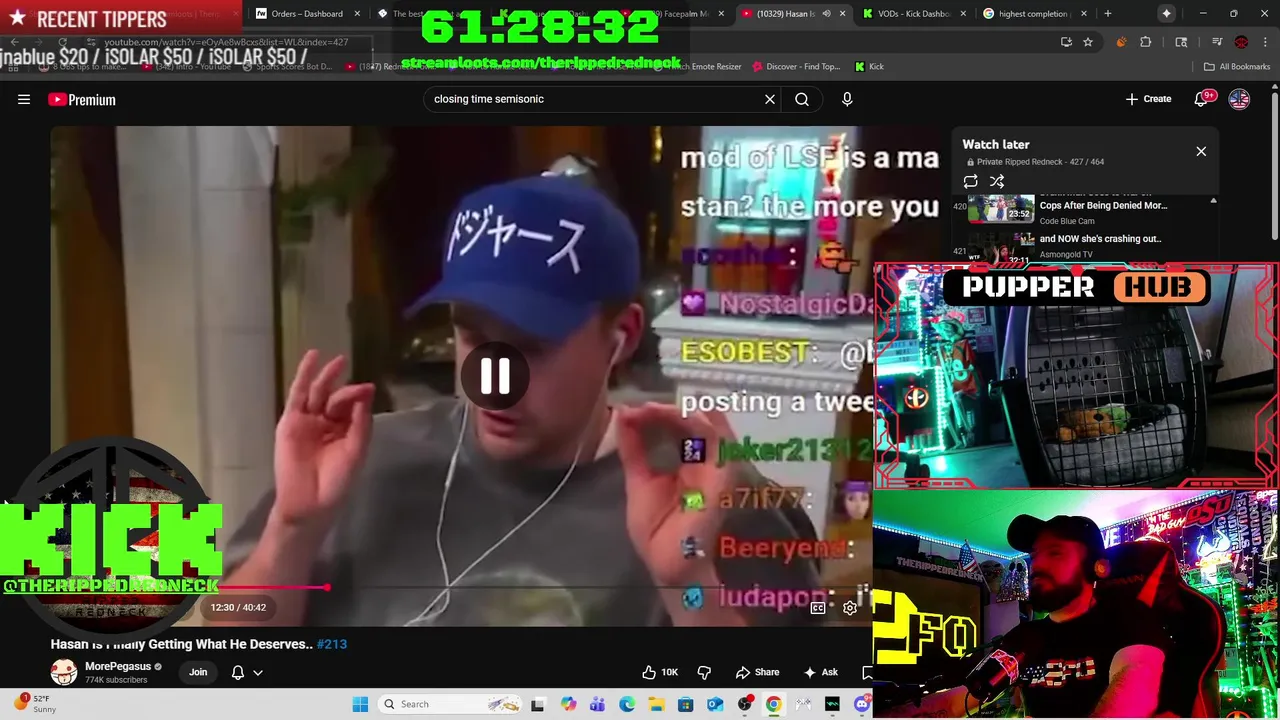Start voice search with microphone
Image resolution: width=1280 pixels, height=720 pixels.
847,99
